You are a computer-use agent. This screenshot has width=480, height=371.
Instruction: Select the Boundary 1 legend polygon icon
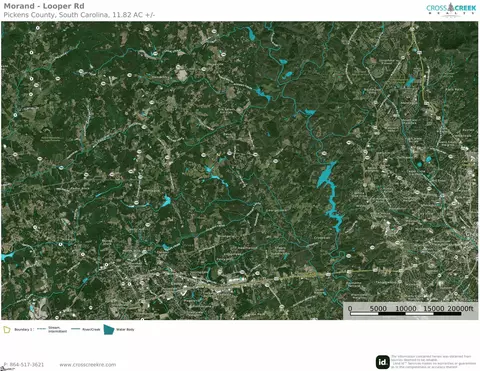pos(7,330)
